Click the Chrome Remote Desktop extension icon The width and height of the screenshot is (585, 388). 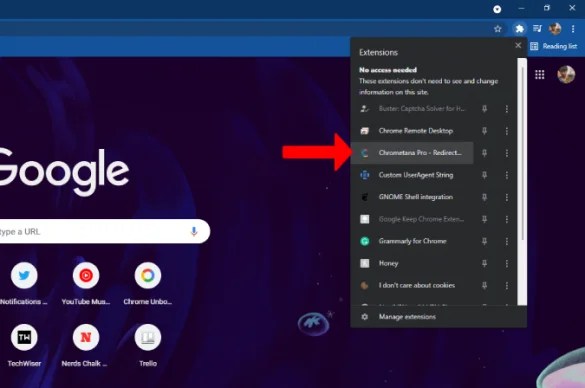(x=365, y=131)
